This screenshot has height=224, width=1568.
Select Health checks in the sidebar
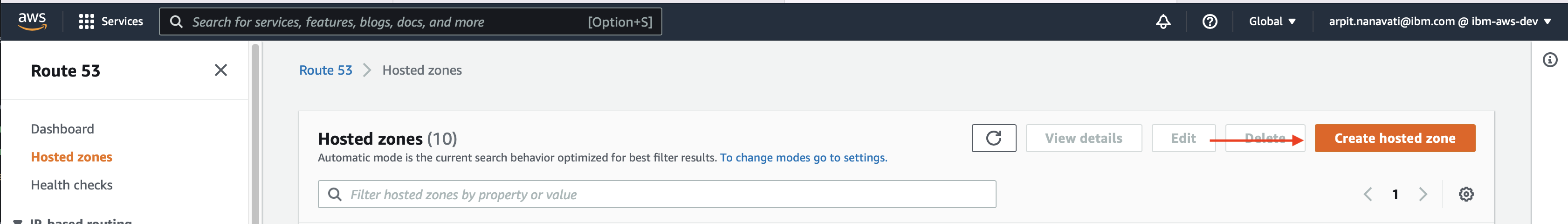(x=72, y=185)
